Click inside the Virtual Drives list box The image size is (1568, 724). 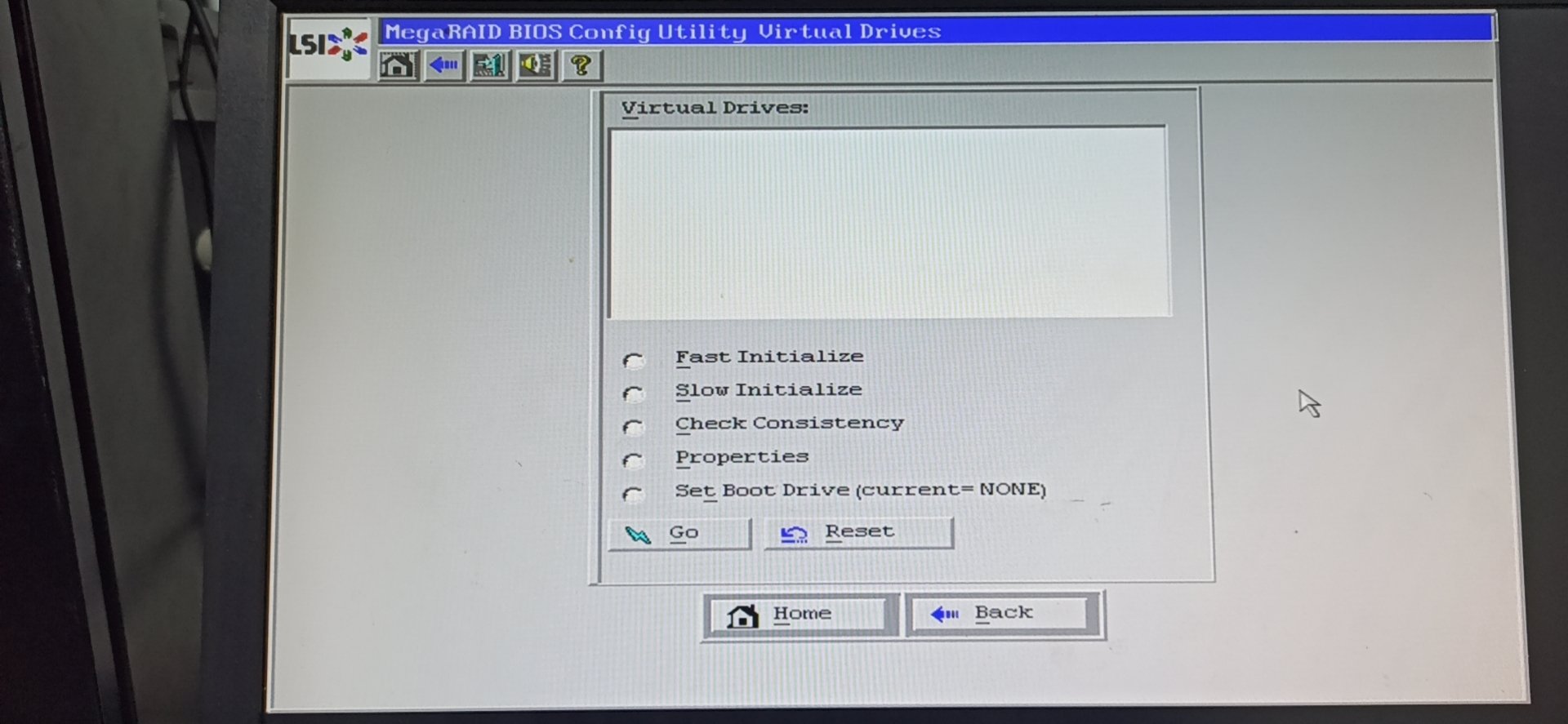point(889,222)
